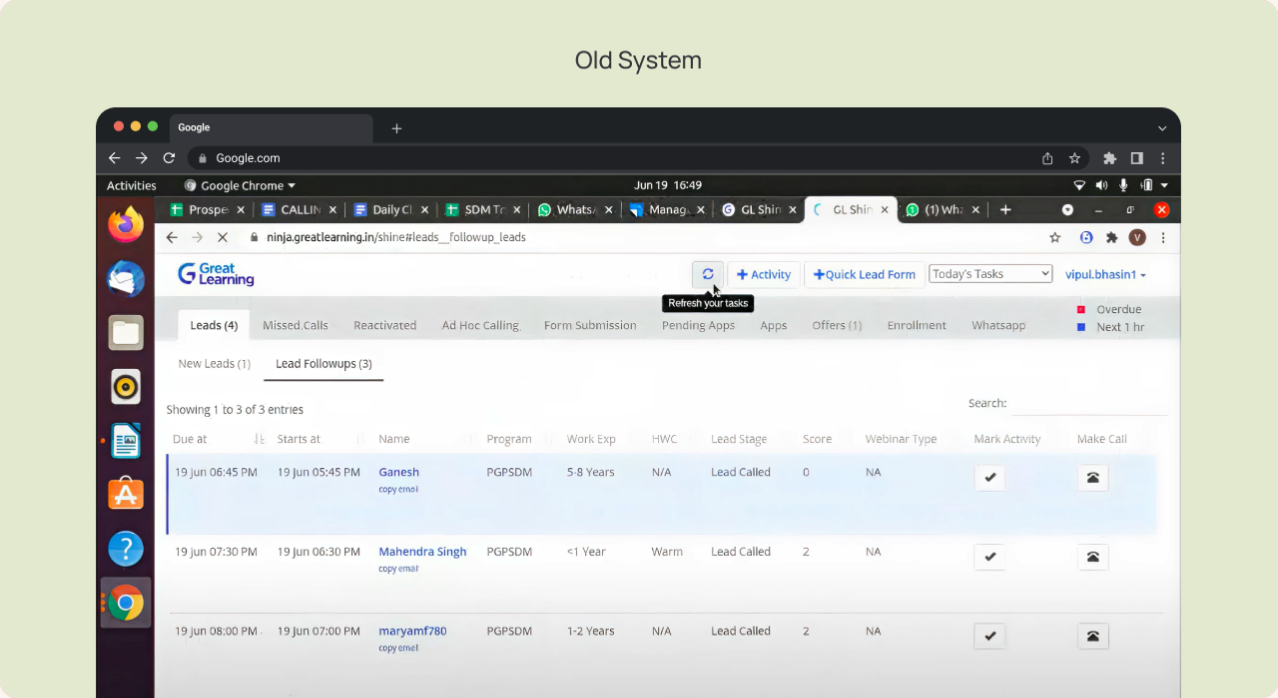
Task: Open the Ganesh lead link
Action: (399, 472)
